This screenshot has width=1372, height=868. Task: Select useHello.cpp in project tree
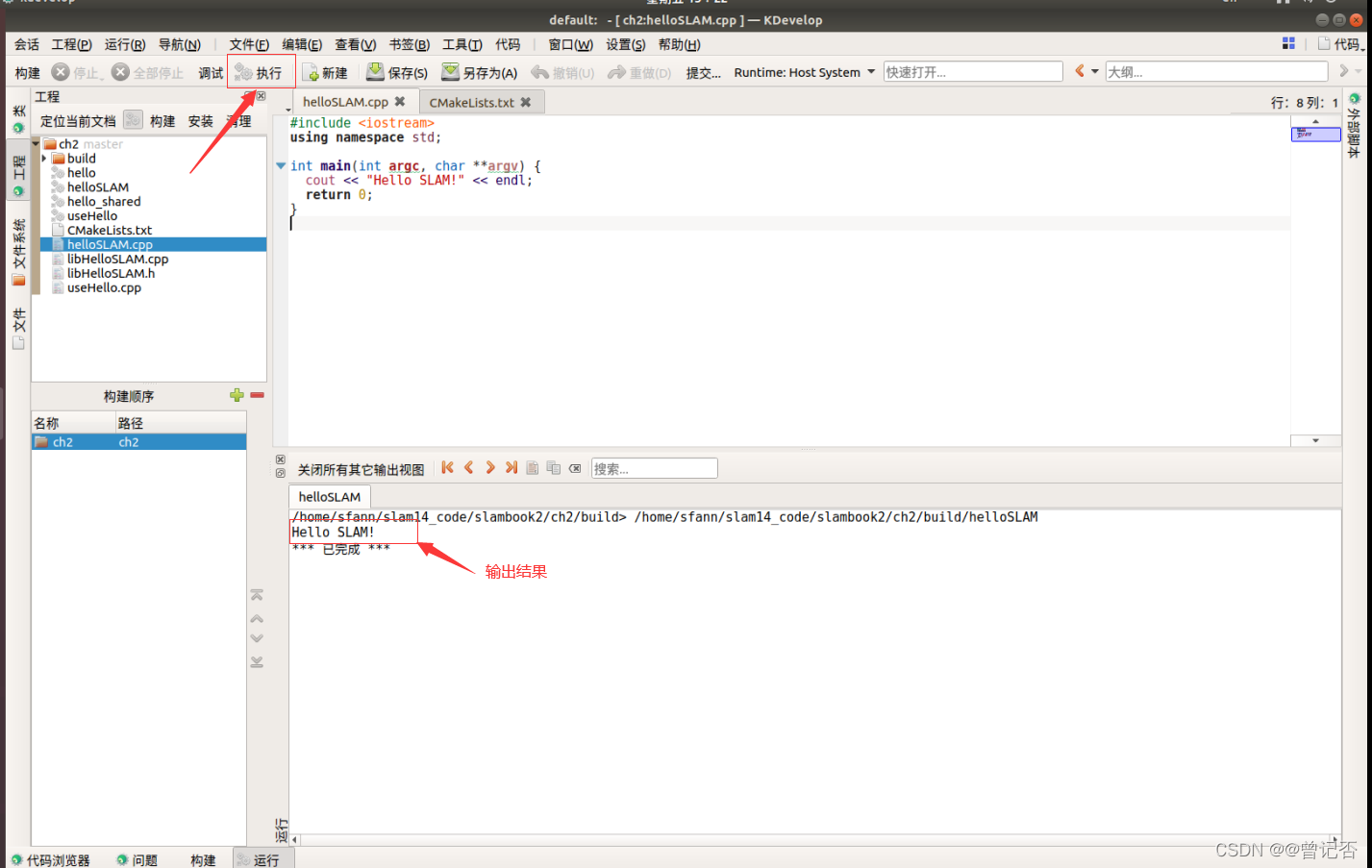coord(104,287)
